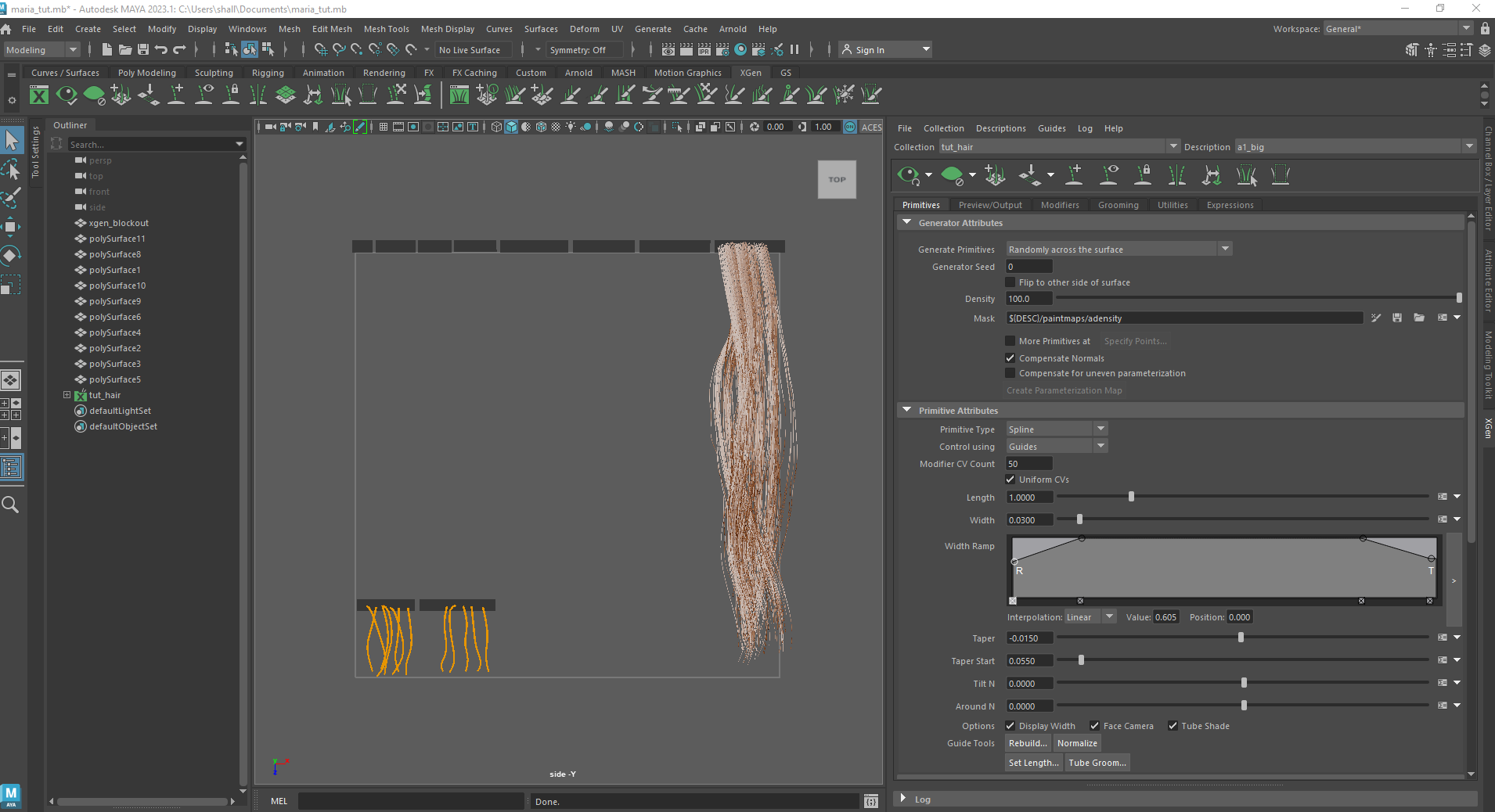Click the clear XGen preview icon

click(x=953, y=174)
